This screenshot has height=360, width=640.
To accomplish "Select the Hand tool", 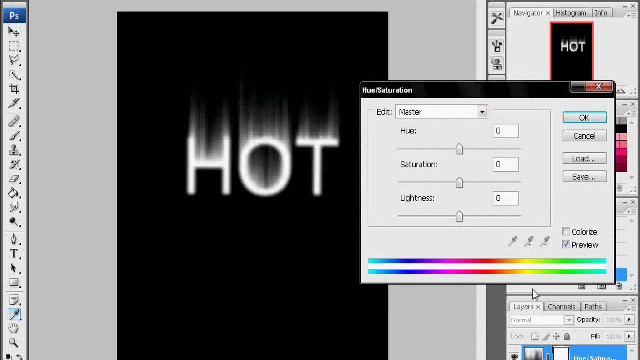I will coord(14,328).
